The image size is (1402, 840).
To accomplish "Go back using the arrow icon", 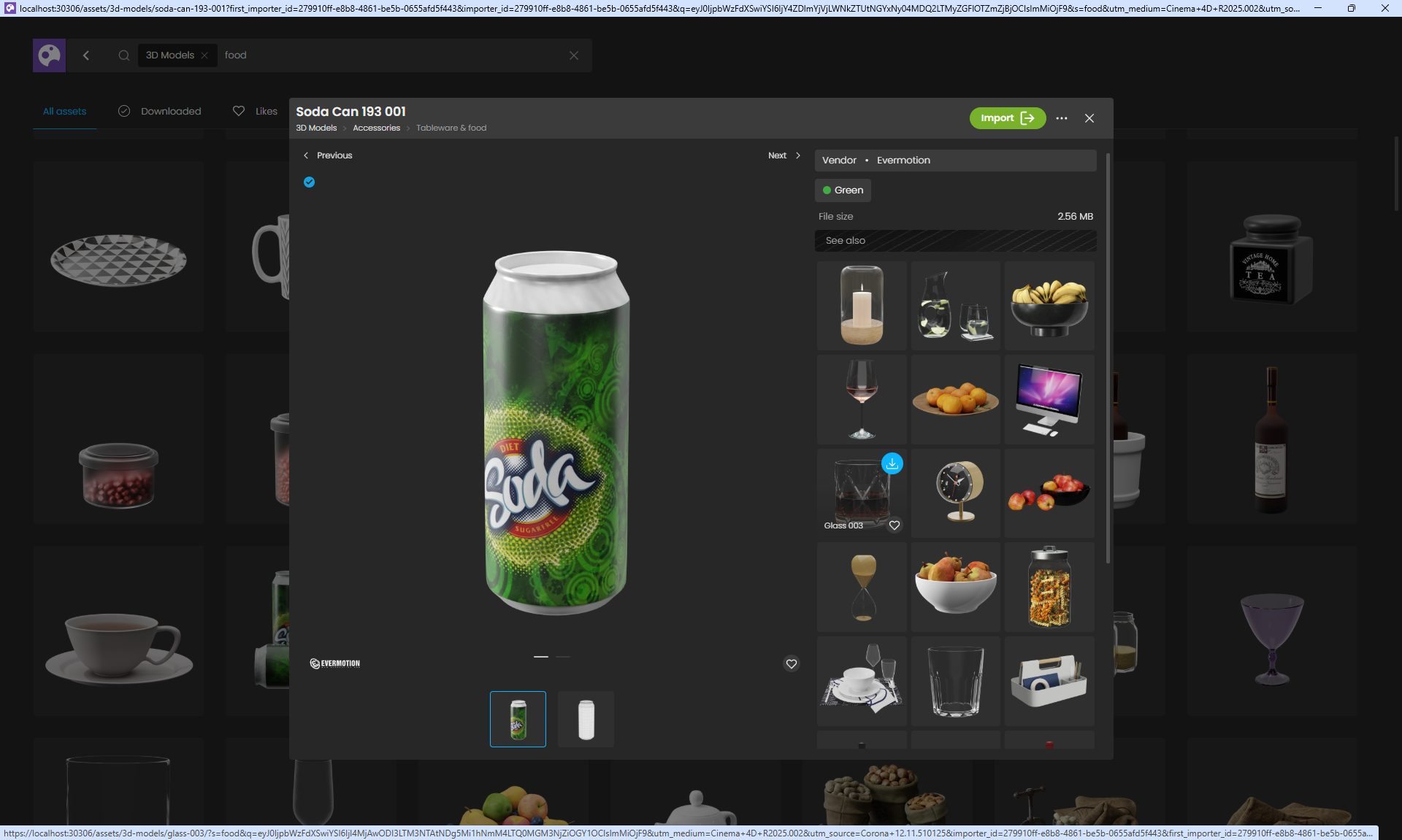I will point(86,55).
